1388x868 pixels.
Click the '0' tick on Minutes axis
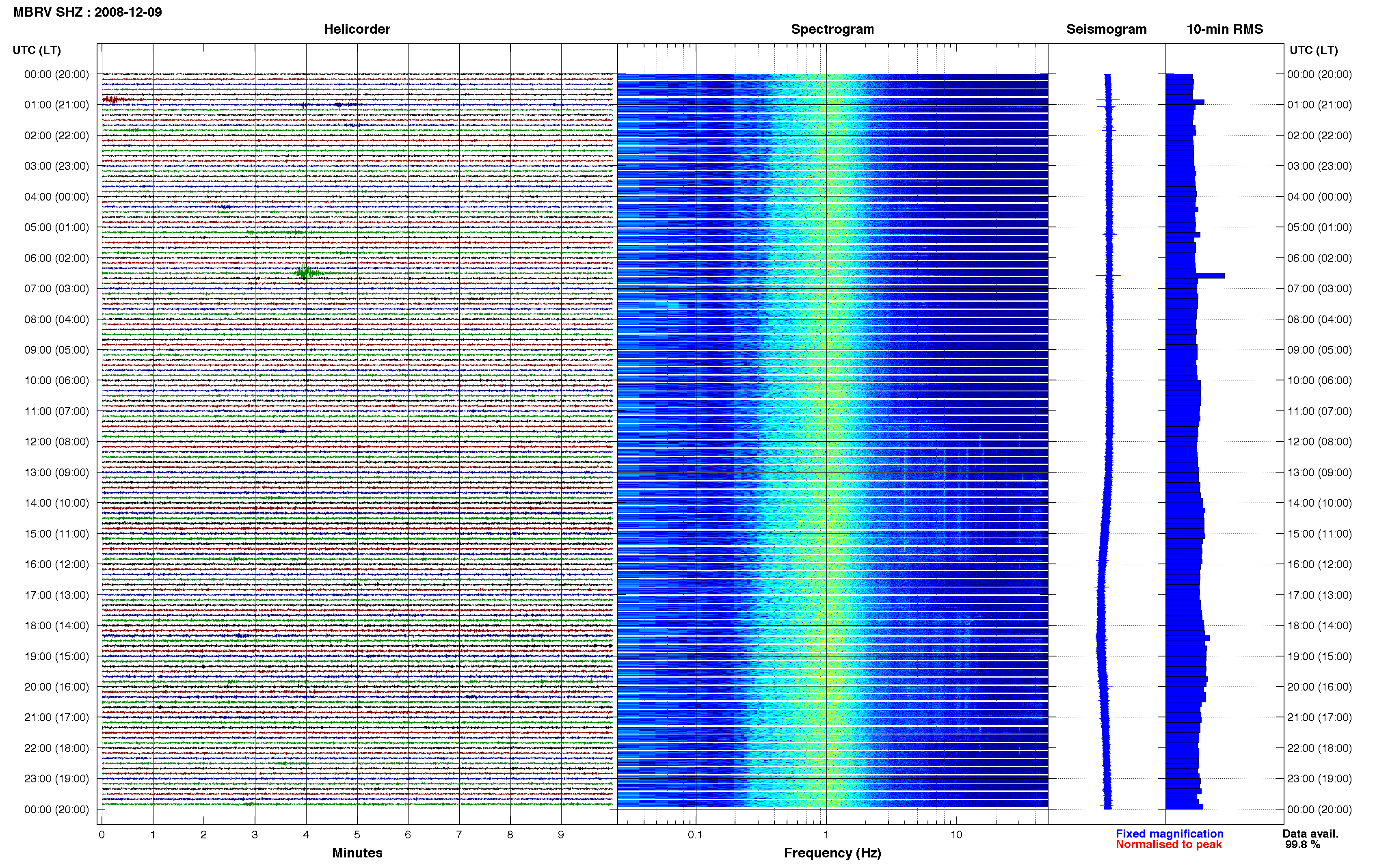click(102, 835)
